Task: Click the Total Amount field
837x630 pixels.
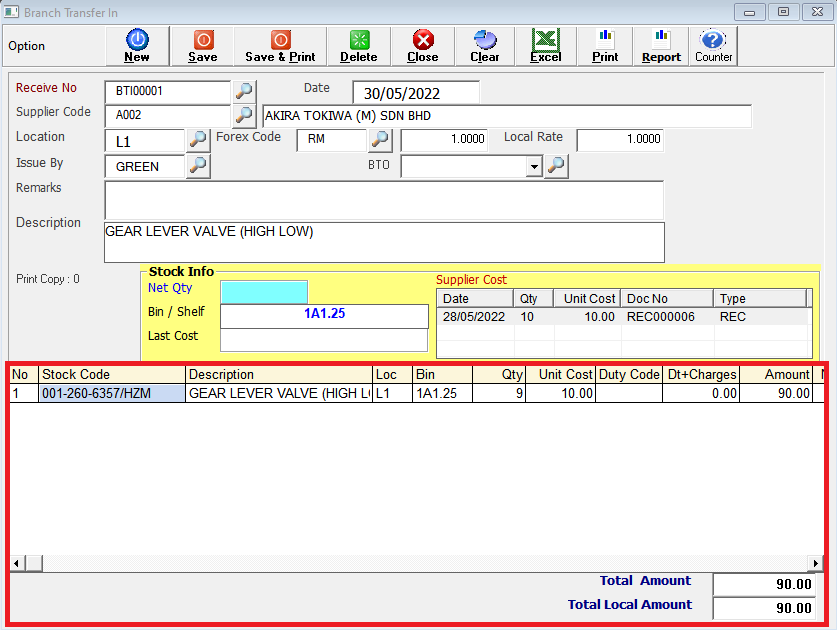Action: point(764,584)
